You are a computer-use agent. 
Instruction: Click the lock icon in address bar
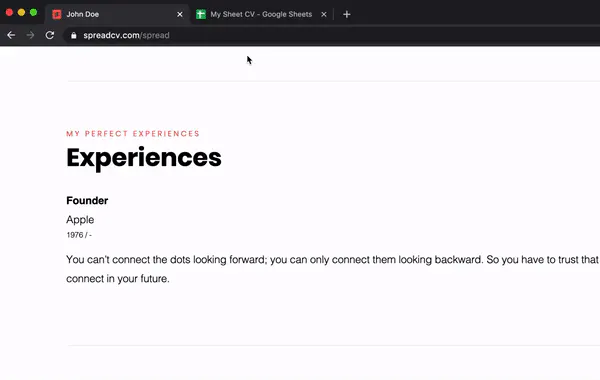[x=74, y=36]
